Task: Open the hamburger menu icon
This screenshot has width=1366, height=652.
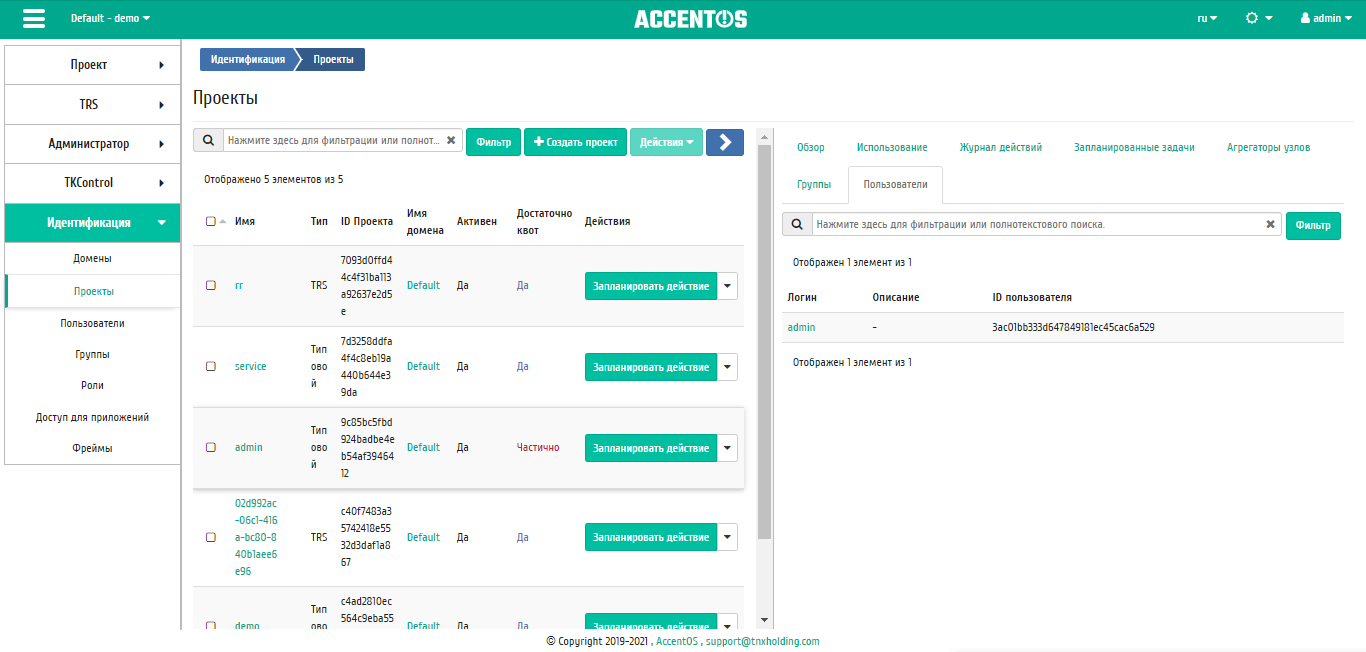Action: pyautogui.click(x=34, y=19)
